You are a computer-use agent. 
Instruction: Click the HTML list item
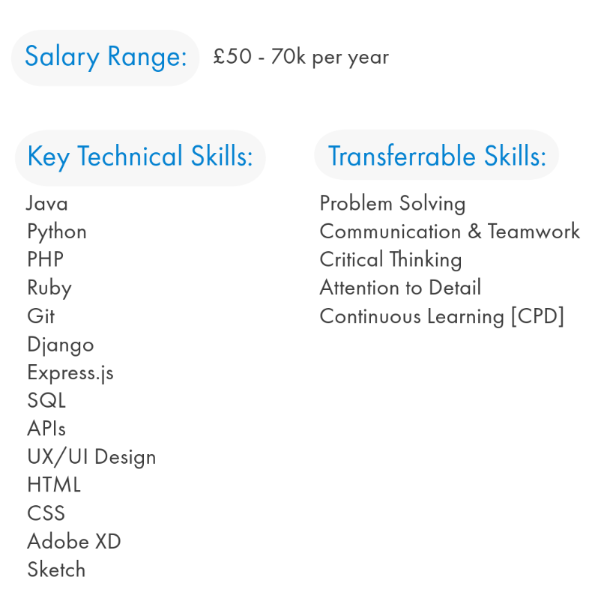(x=54, y=485)
